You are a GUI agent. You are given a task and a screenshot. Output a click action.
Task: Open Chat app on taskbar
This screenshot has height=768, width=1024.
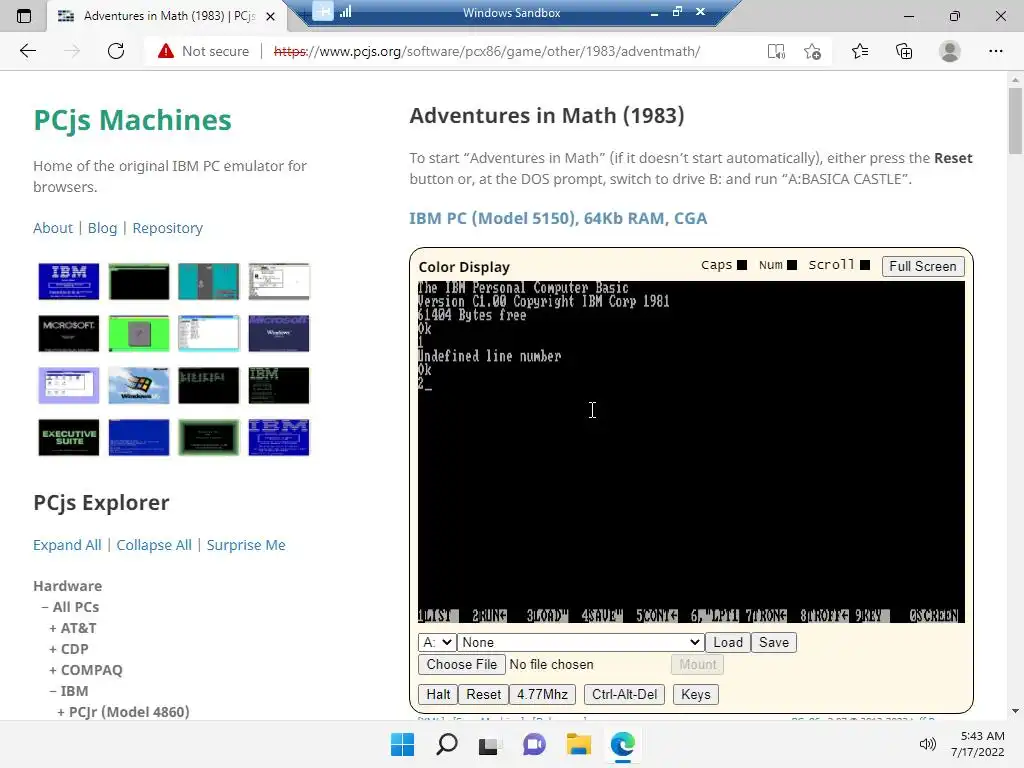[534, 744]
